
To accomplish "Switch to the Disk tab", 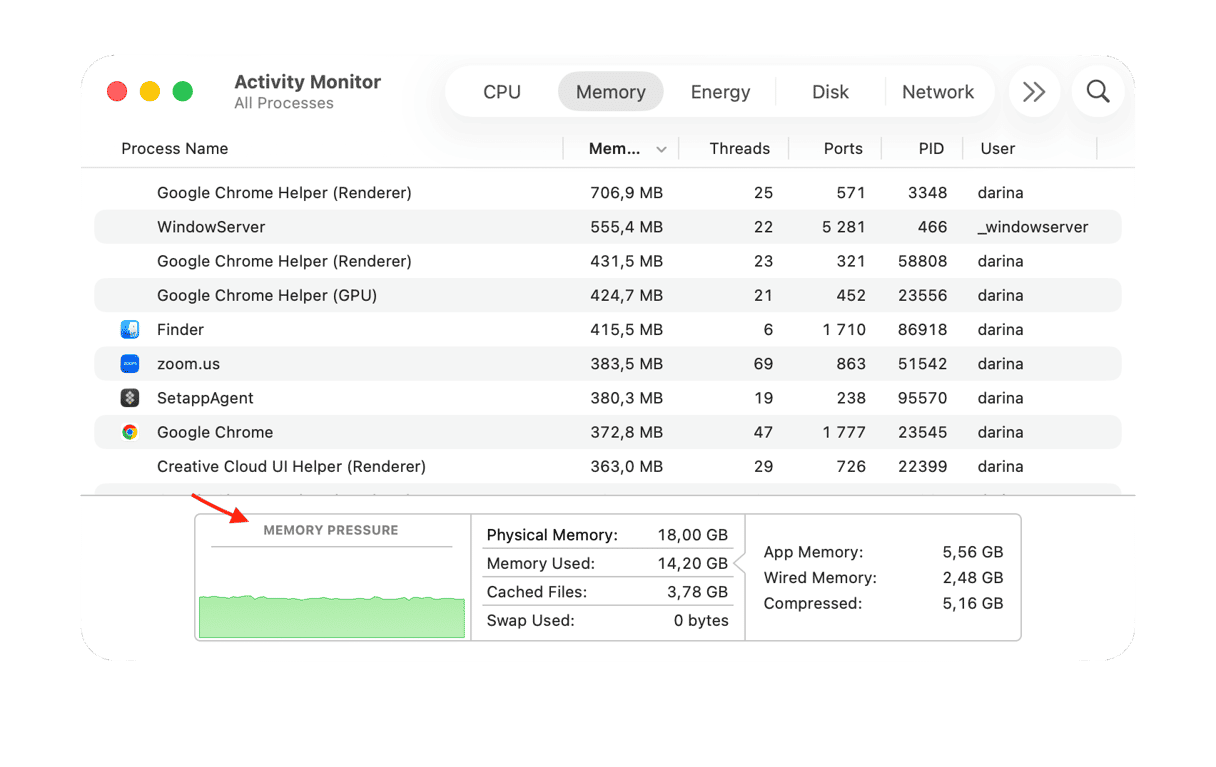I will click(830, 92).
